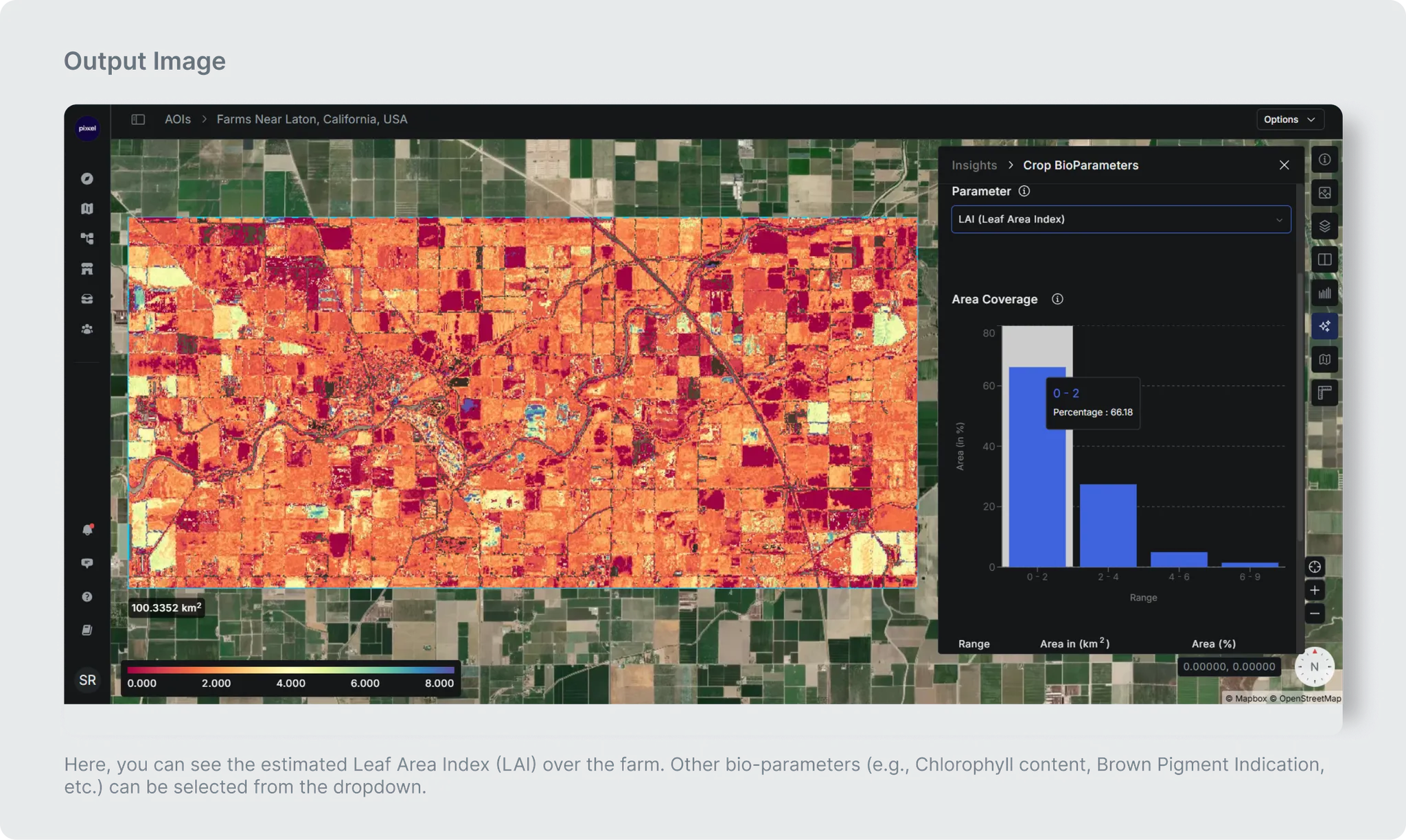Open the storage drawer icon in left sidebar
1406x840 pixels.
click(87, 299)
